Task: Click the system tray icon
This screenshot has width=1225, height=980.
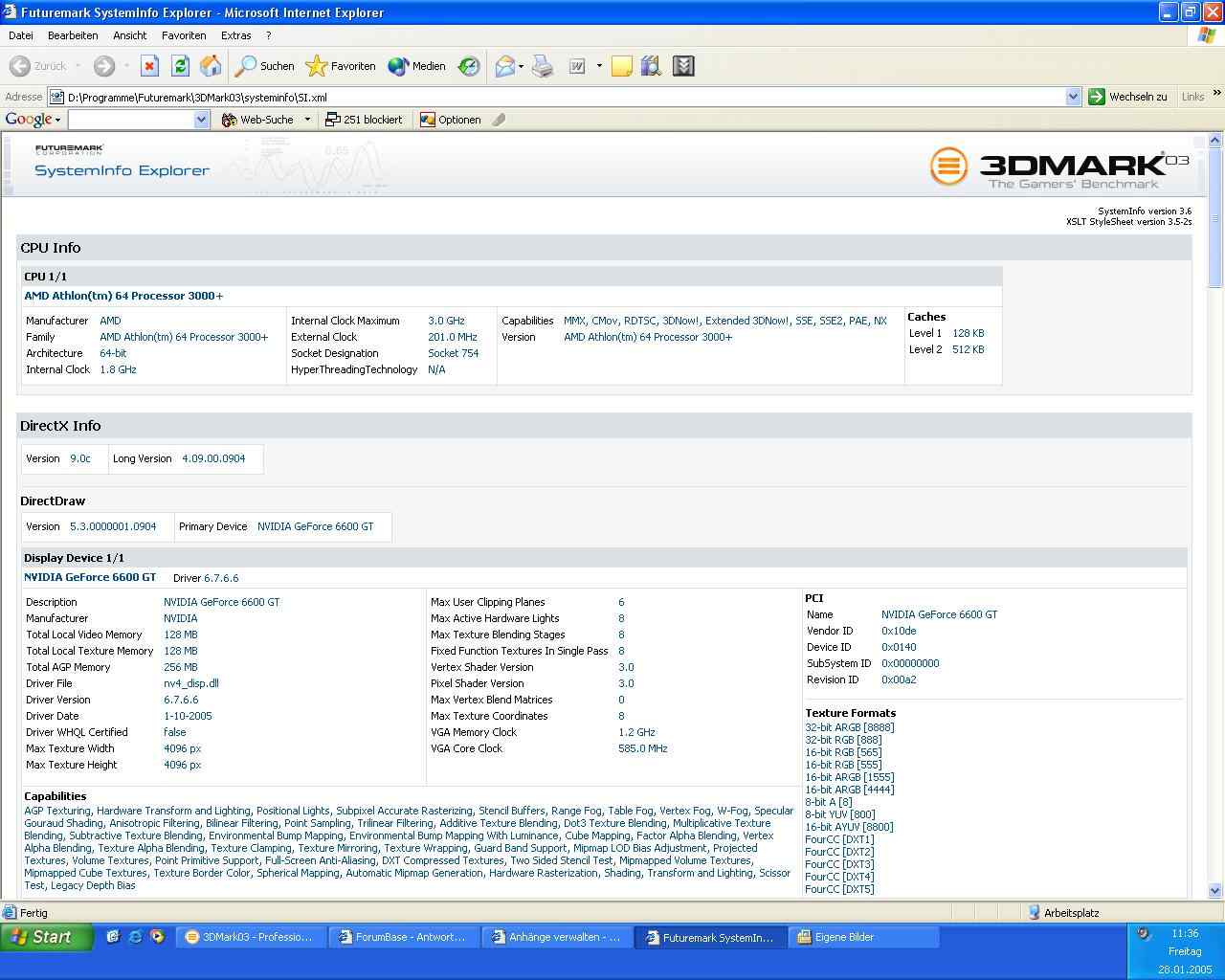Action: click(x=1144, y=933)
